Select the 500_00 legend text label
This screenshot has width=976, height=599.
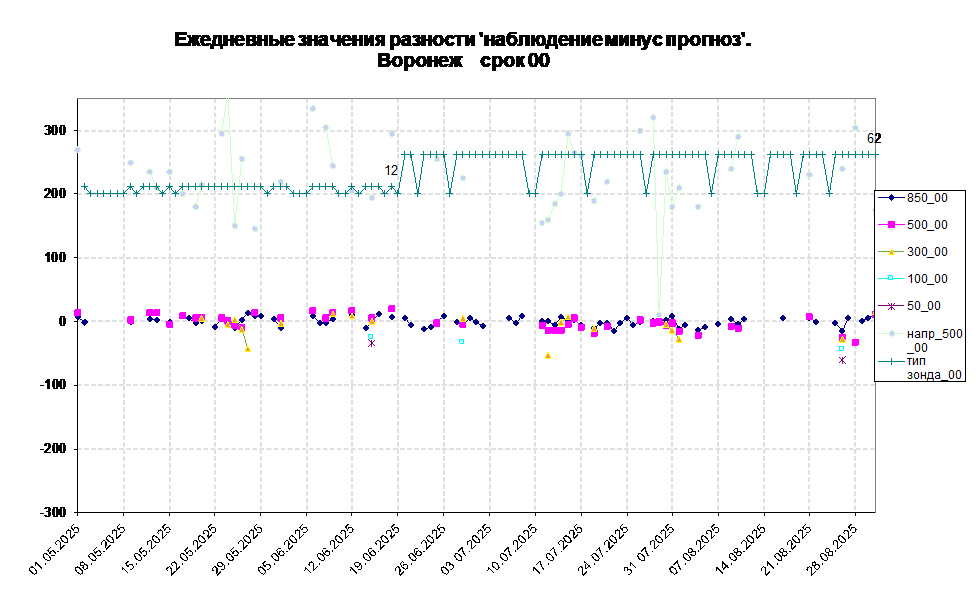click(x=927, y=225)
